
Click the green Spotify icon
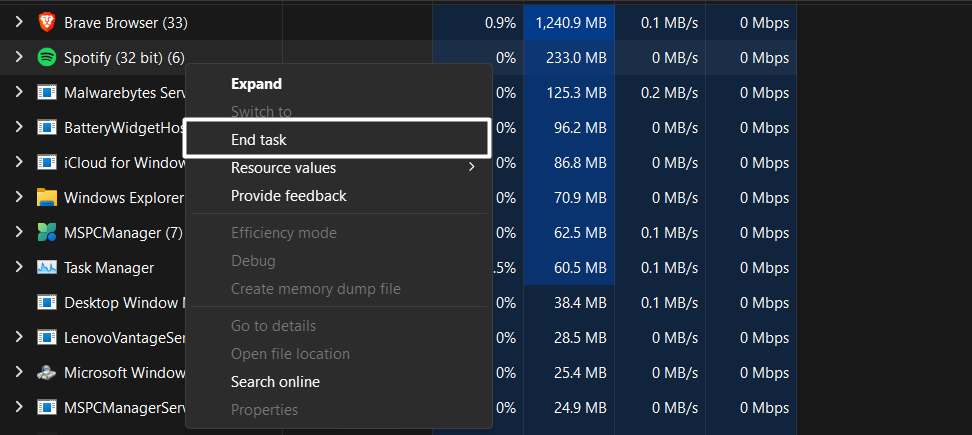click(x=46, y=57)
